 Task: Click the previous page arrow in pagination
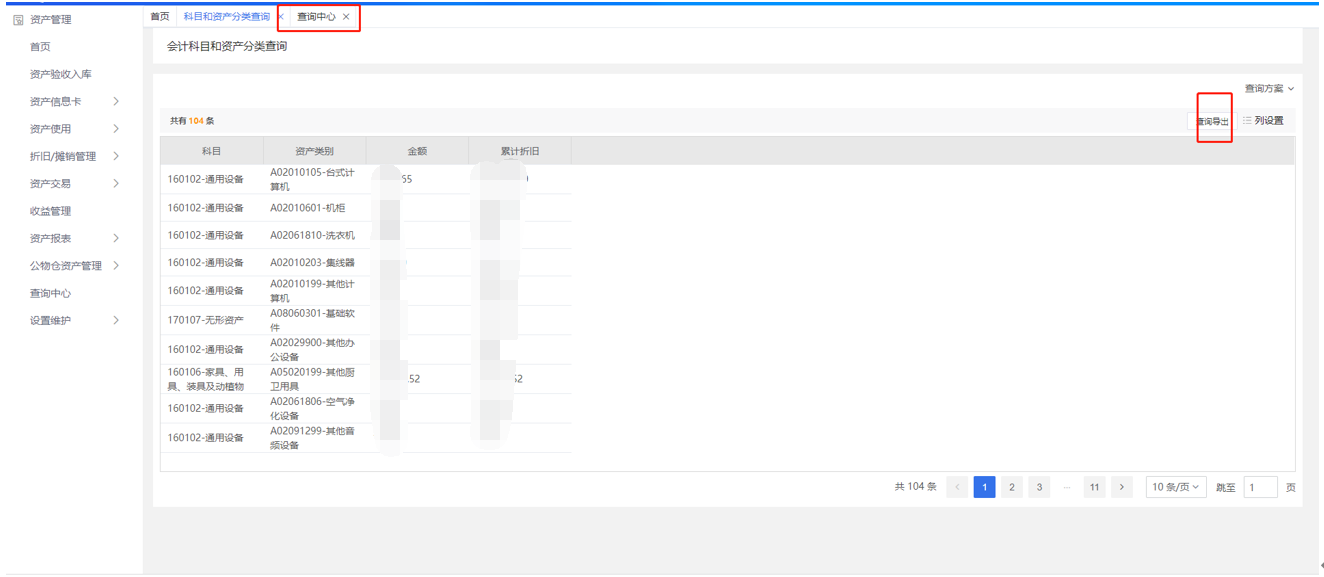click(x=957, y=487)
